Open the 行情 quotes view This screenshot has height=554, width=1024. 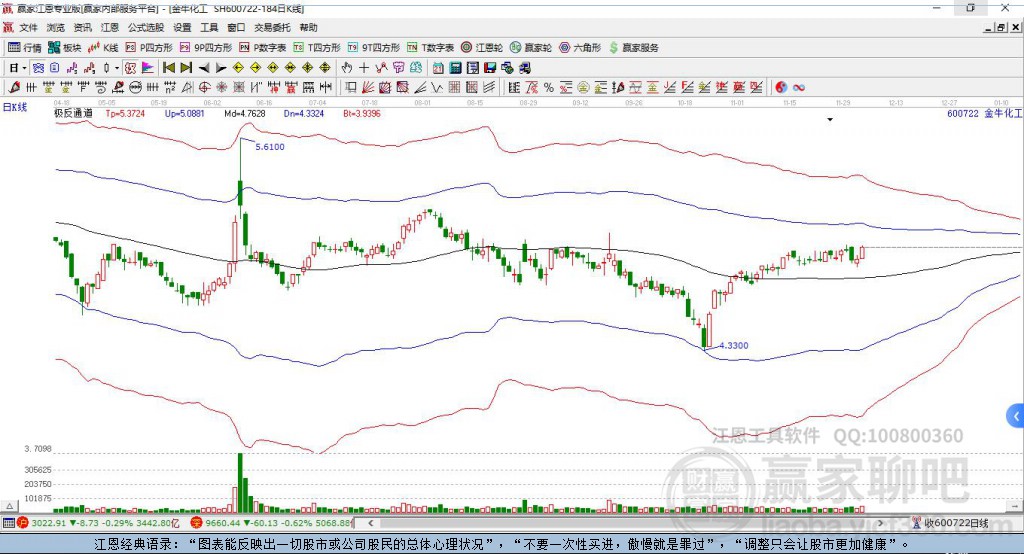[x=24, y=48]
